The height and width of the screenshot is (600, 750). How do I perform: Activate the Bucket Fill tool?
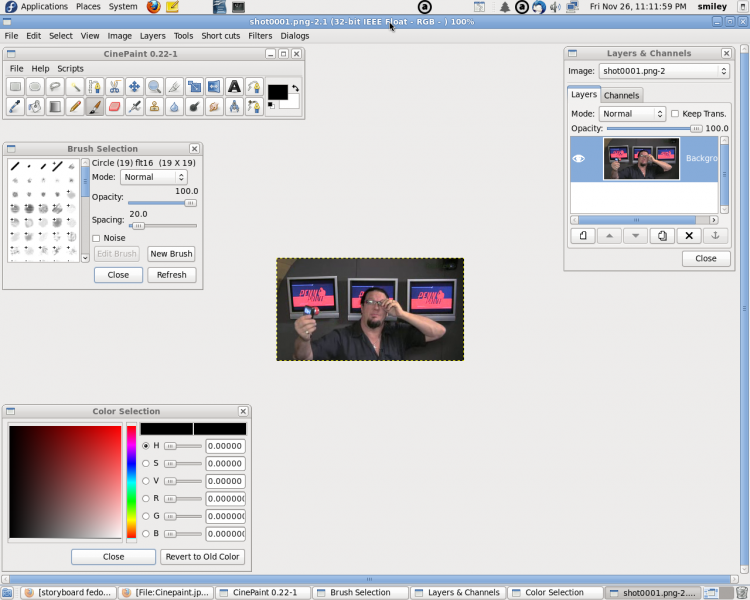point(35,106)
